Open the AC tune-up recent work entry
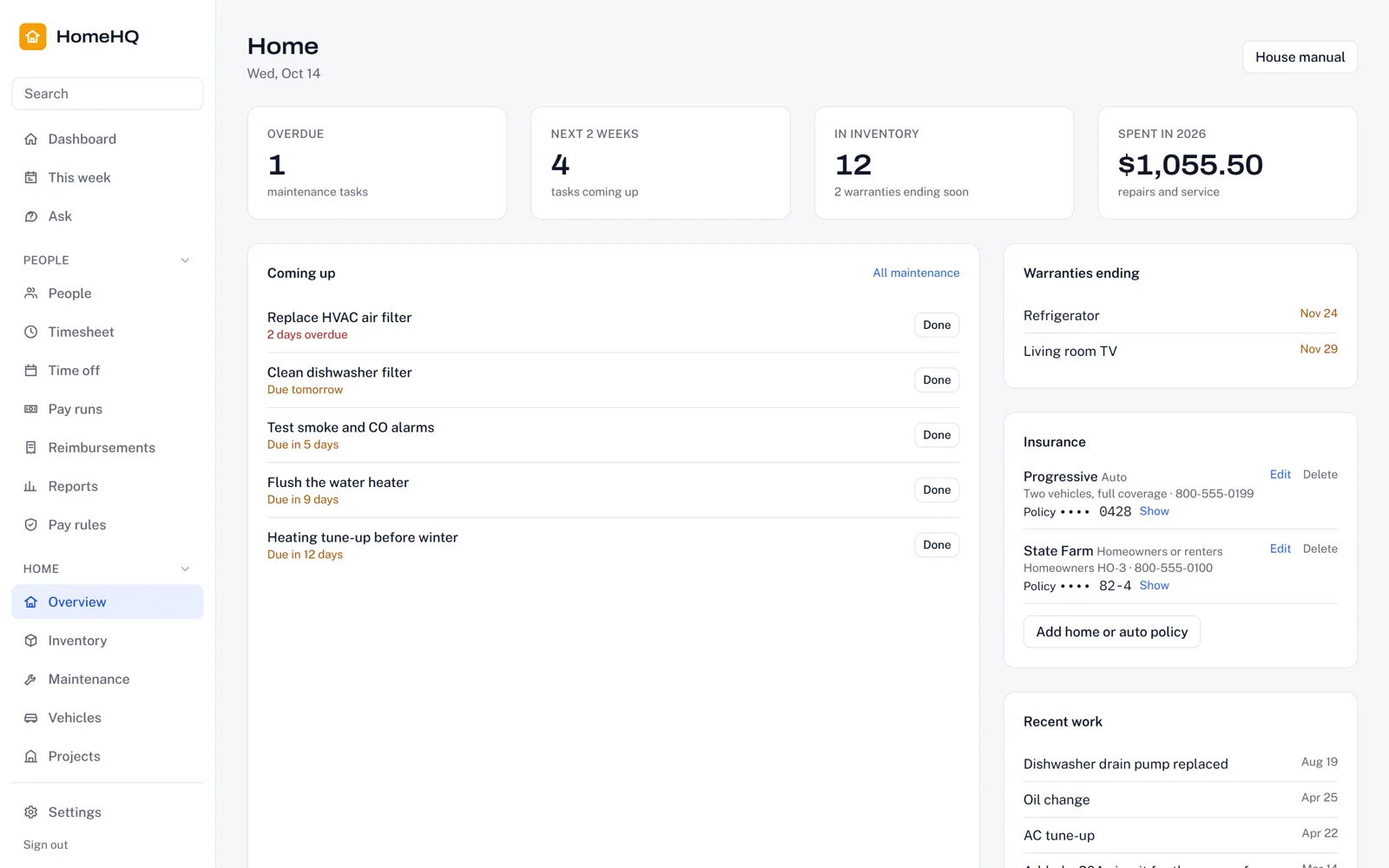This screenshot has width=1389, height=868. pyautogui.click(x=1181, y=835)
